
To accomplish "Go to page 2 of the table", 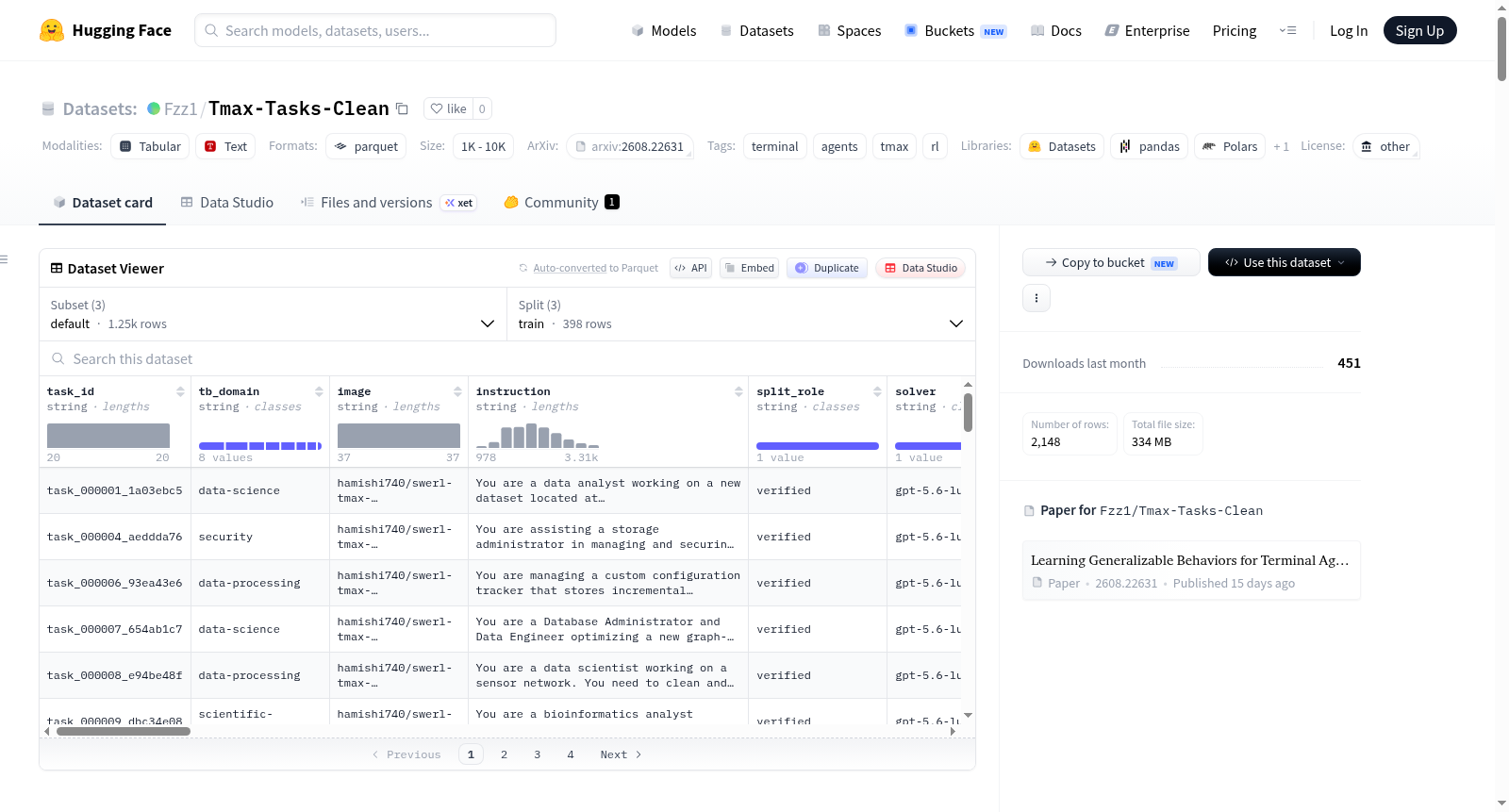I will (505, 754).
